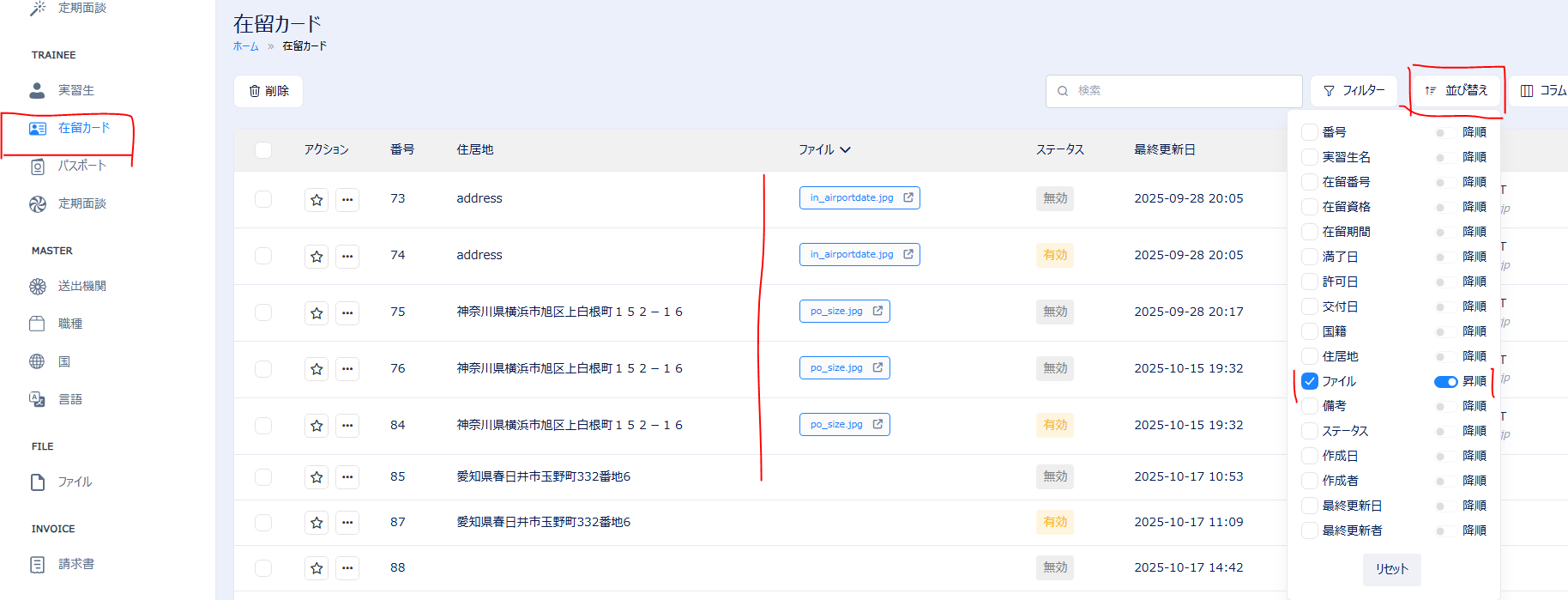Click the 送出機関 sidebar icon
The height and width of the screenshot is (600, 1568).
click(37, 287)
